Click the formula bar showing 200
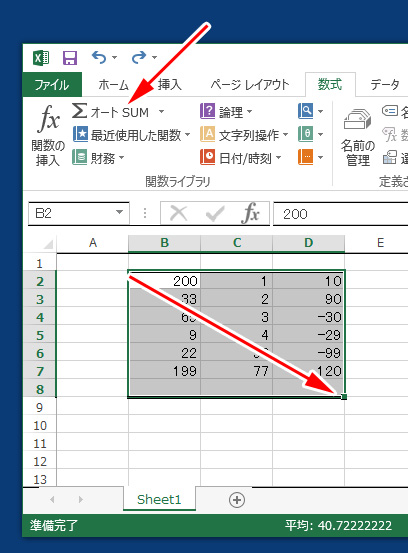 click(341, 214)
